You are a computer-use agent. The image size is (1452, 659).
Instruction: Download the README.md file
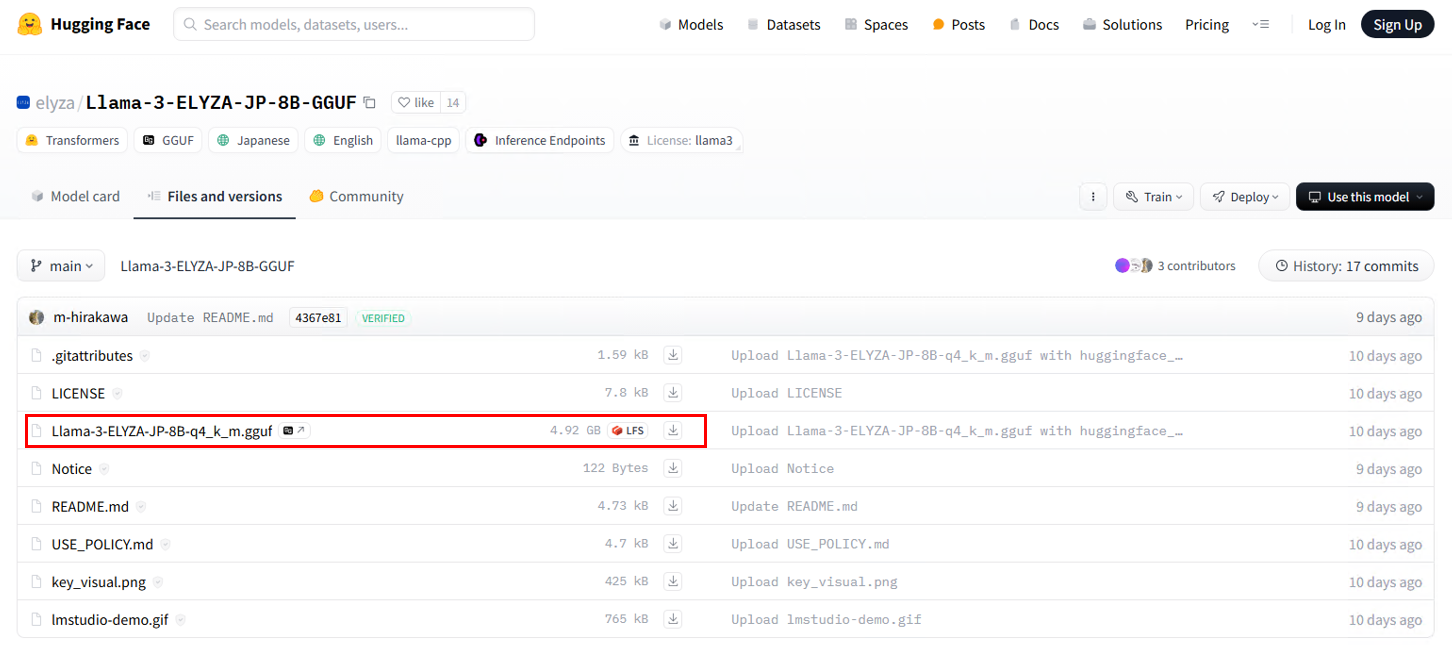[673, 505]
